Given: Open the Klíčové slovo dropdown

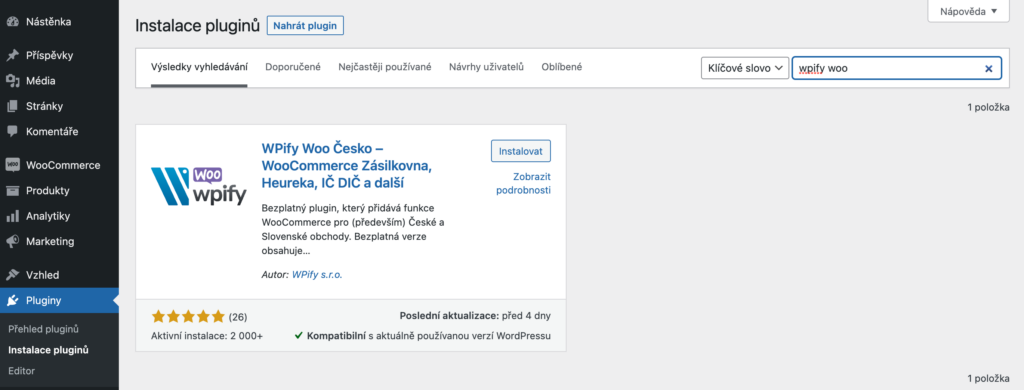Looking at the screenshot, I should click(744, 68).
